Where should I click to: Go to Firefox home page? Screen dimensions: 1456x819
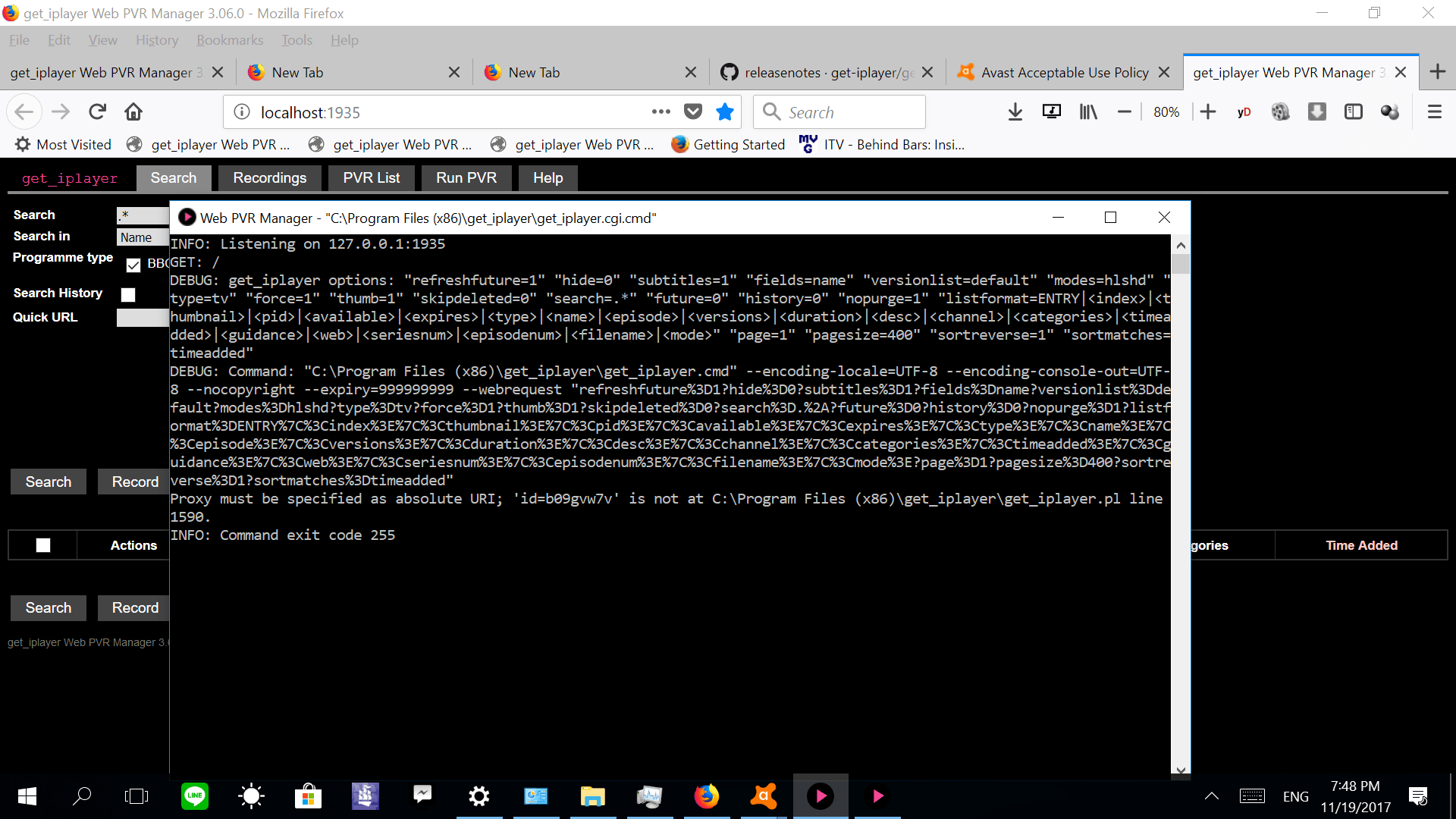[x=133, y=112]
